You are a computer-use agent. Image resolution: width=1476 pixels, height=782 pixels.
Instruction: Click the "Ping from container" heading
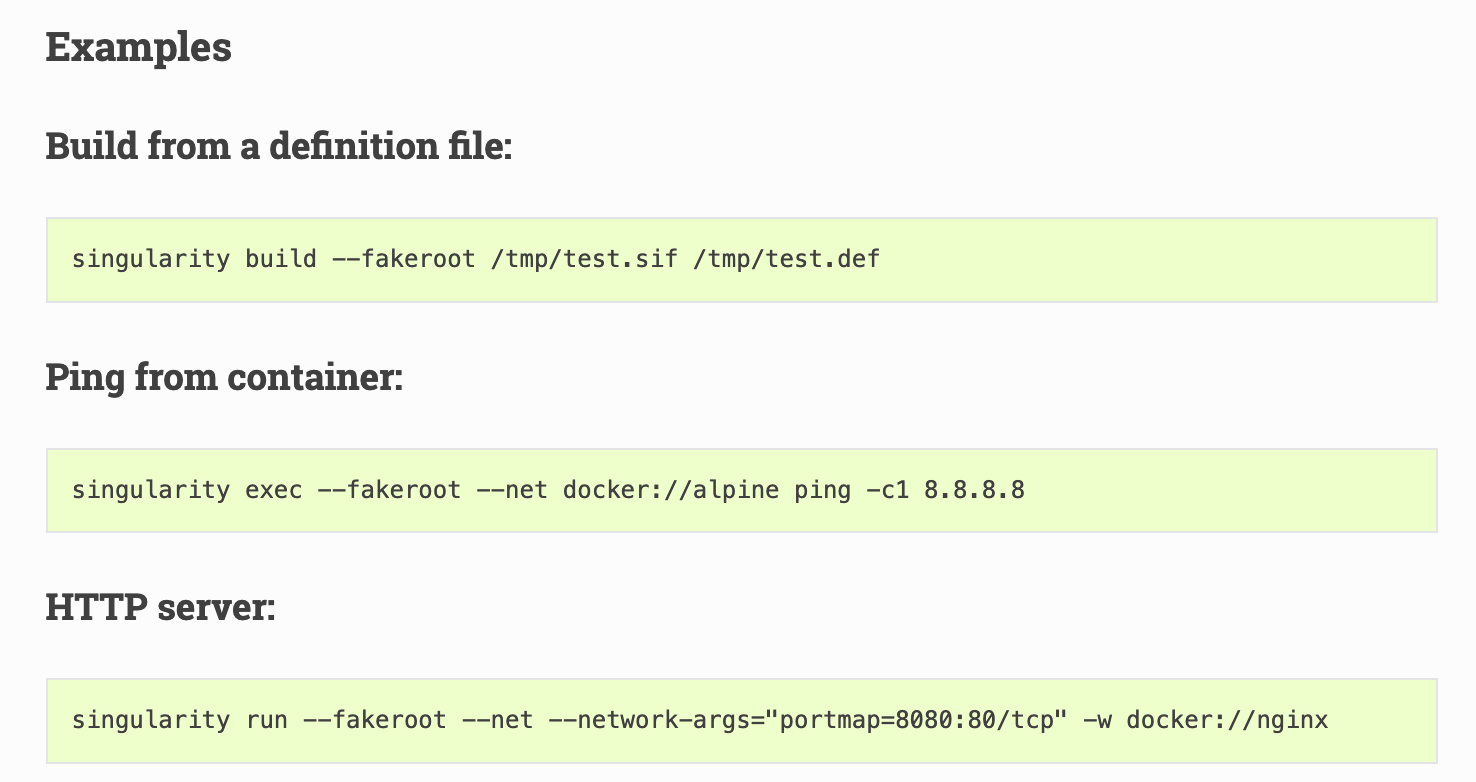click(x=224, y=378)
